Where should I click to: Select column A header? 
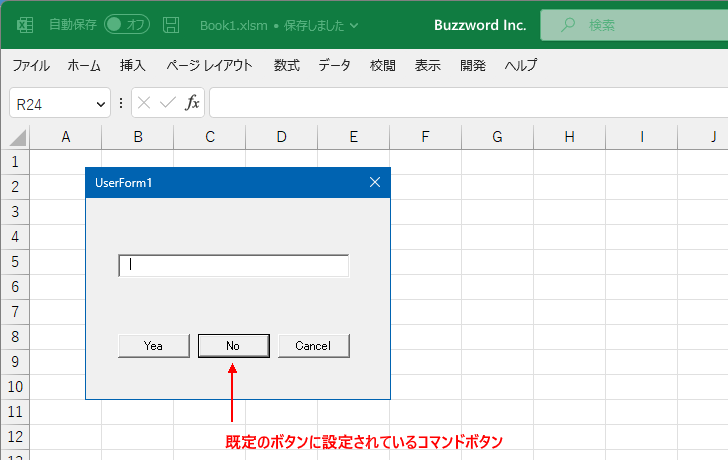click(x=65, y=137)
